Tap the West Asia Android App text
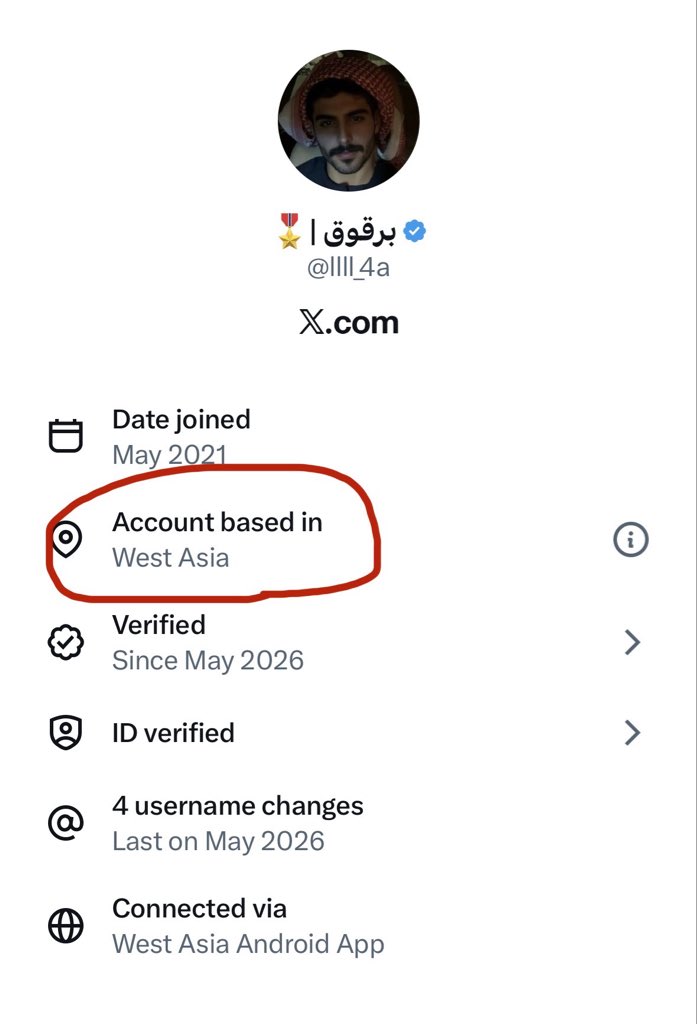The width and height of the screenshot is (697, 1024). click(x=248, y=944)
